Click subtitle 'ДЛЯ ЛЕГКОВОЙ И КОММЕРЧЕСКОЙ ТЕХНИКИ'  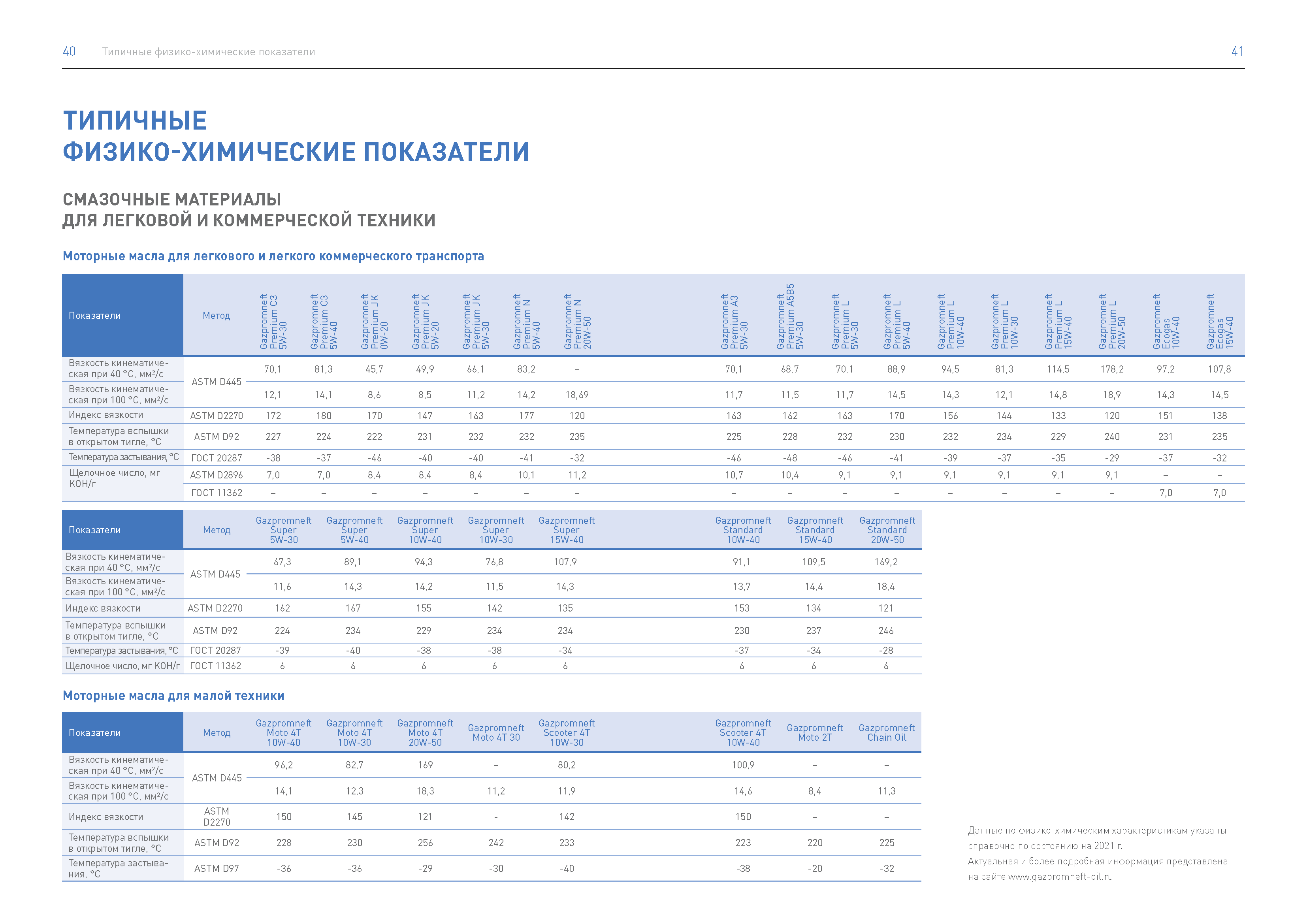point(249,220)
